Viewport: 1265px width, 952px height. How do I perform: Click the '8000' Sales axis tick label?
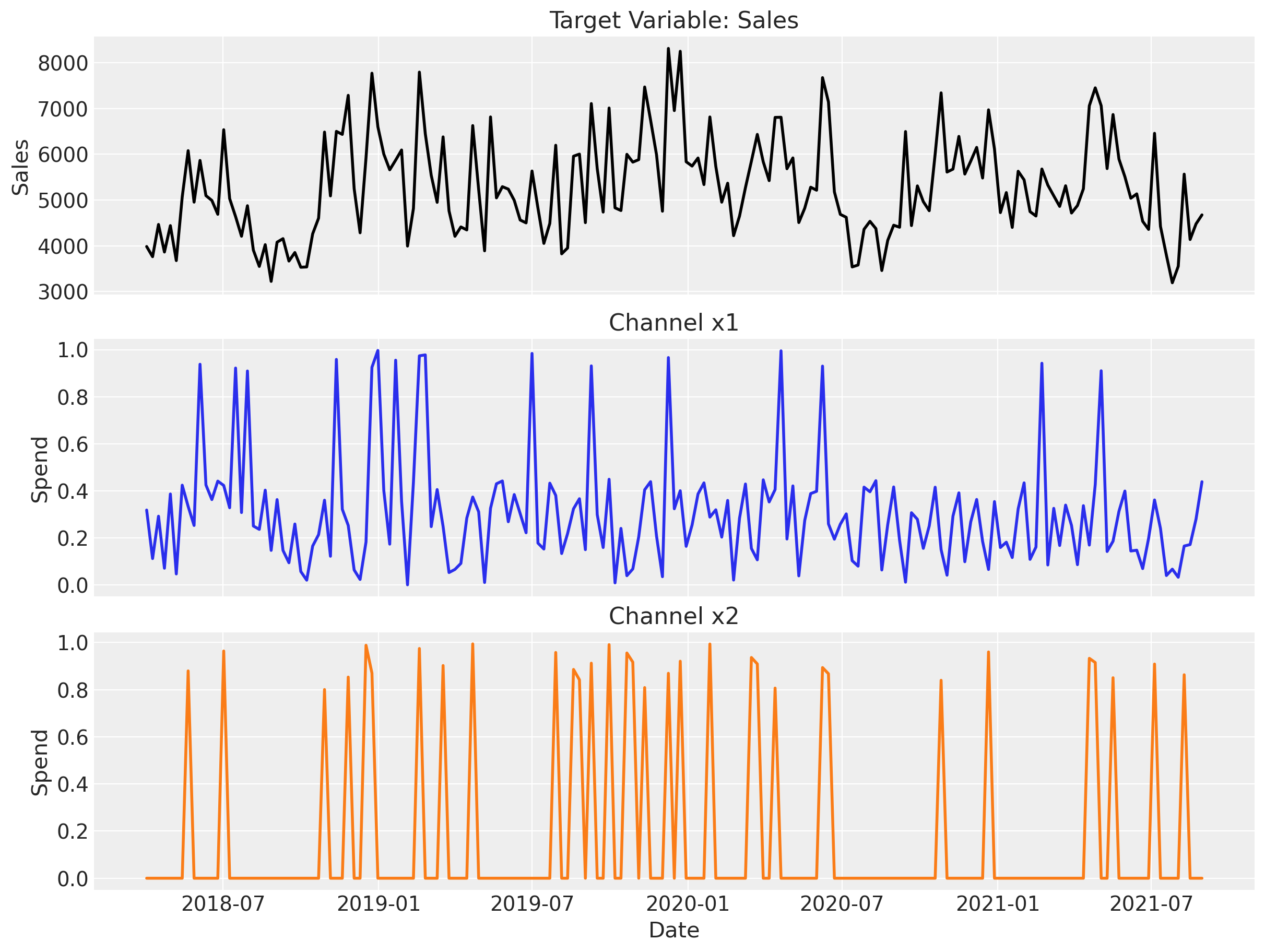(63, 64)
